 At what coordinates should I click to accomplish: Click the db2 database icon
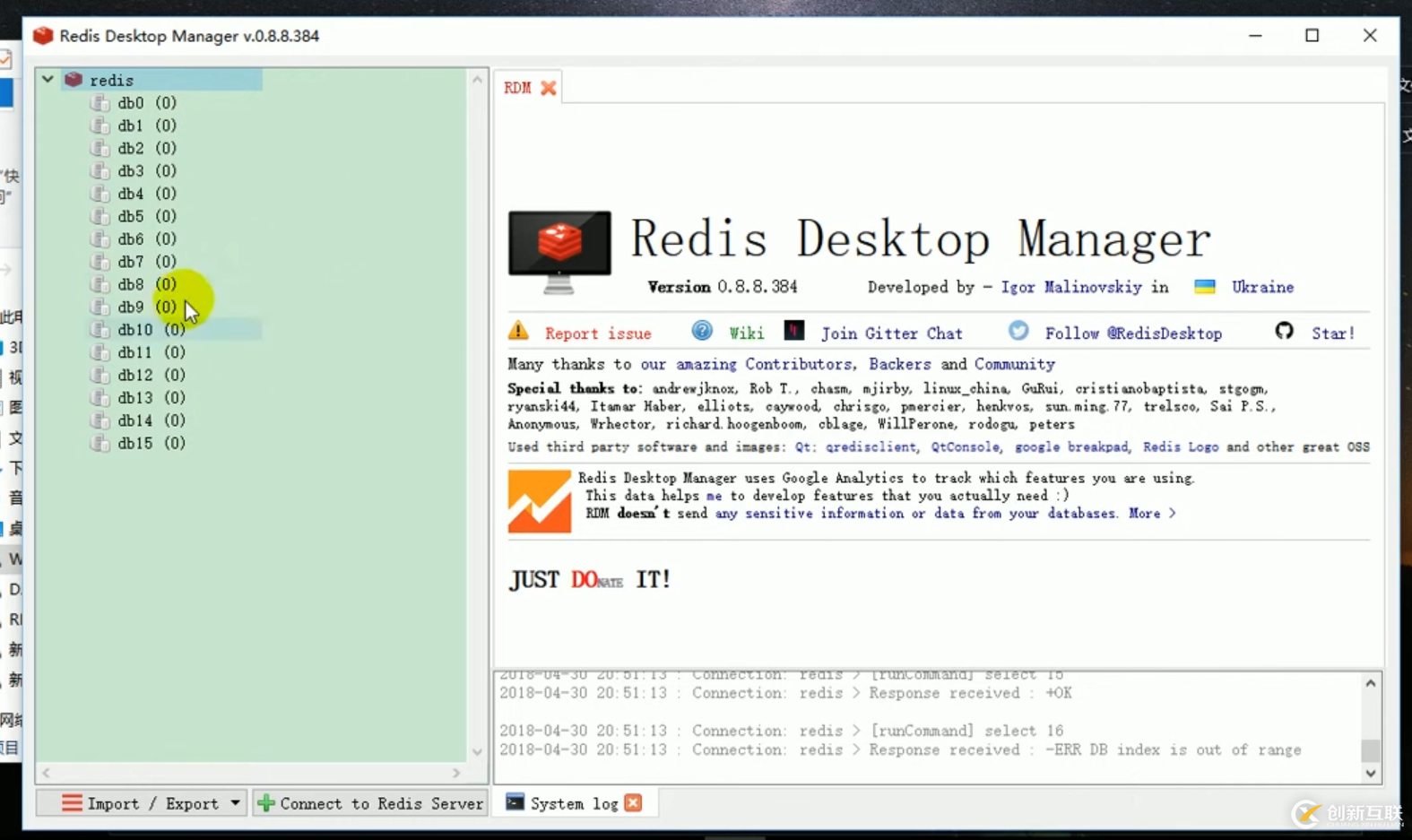pos(100,148)
